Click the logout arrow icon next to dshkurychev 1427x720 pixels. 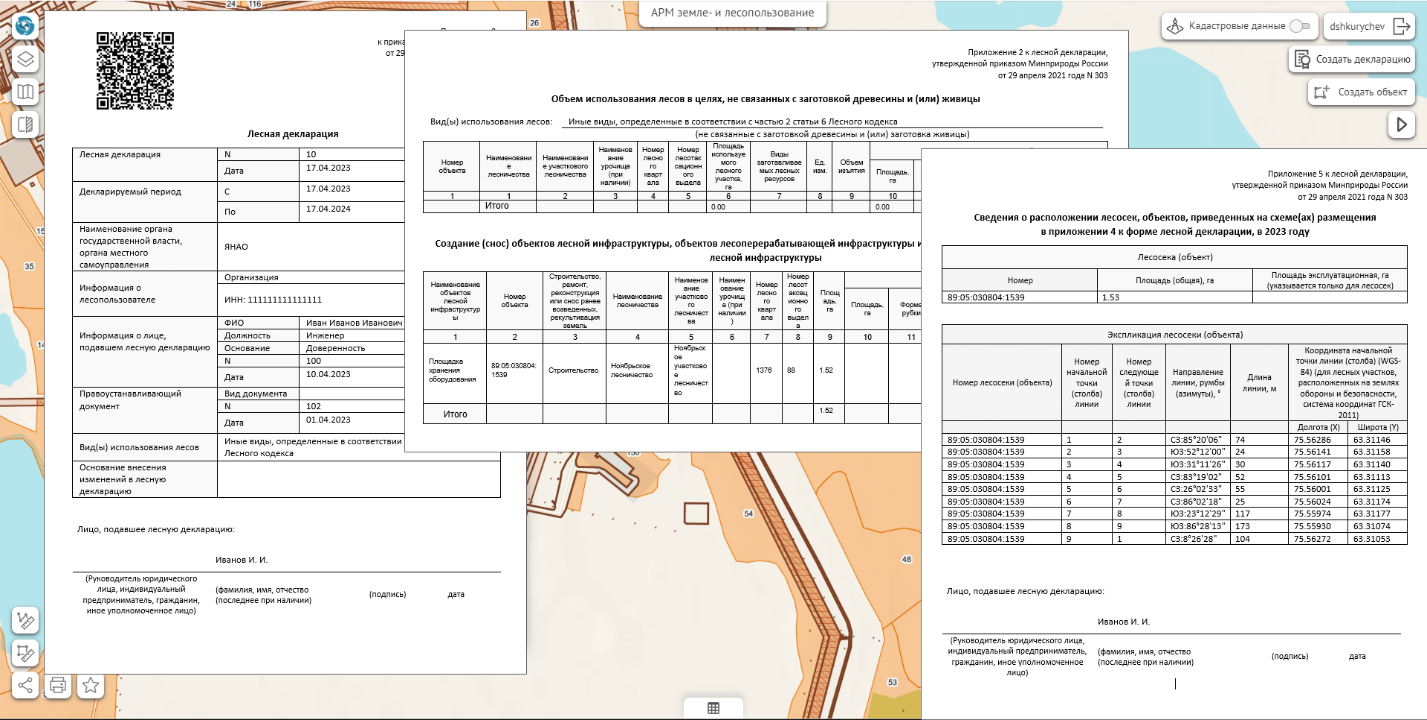click(1401, 27)
